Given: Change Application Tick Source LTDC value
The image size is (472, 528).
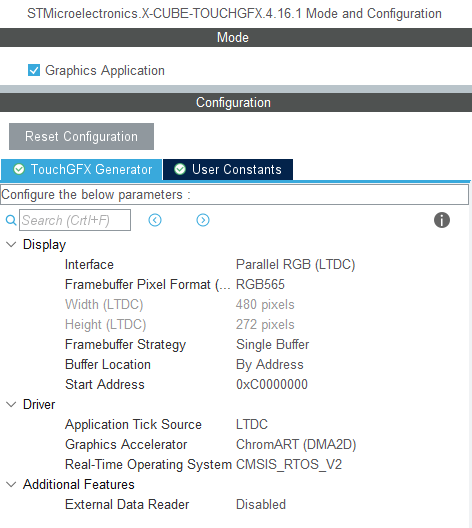Looking at the screenshot, I should pyautogui.click(x=252, y=425).
